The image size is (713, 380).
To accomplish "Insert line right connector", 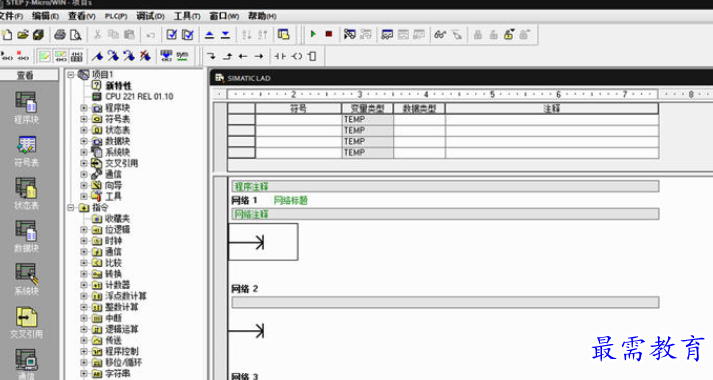I will pyautogui.click(x=259, y=56).
